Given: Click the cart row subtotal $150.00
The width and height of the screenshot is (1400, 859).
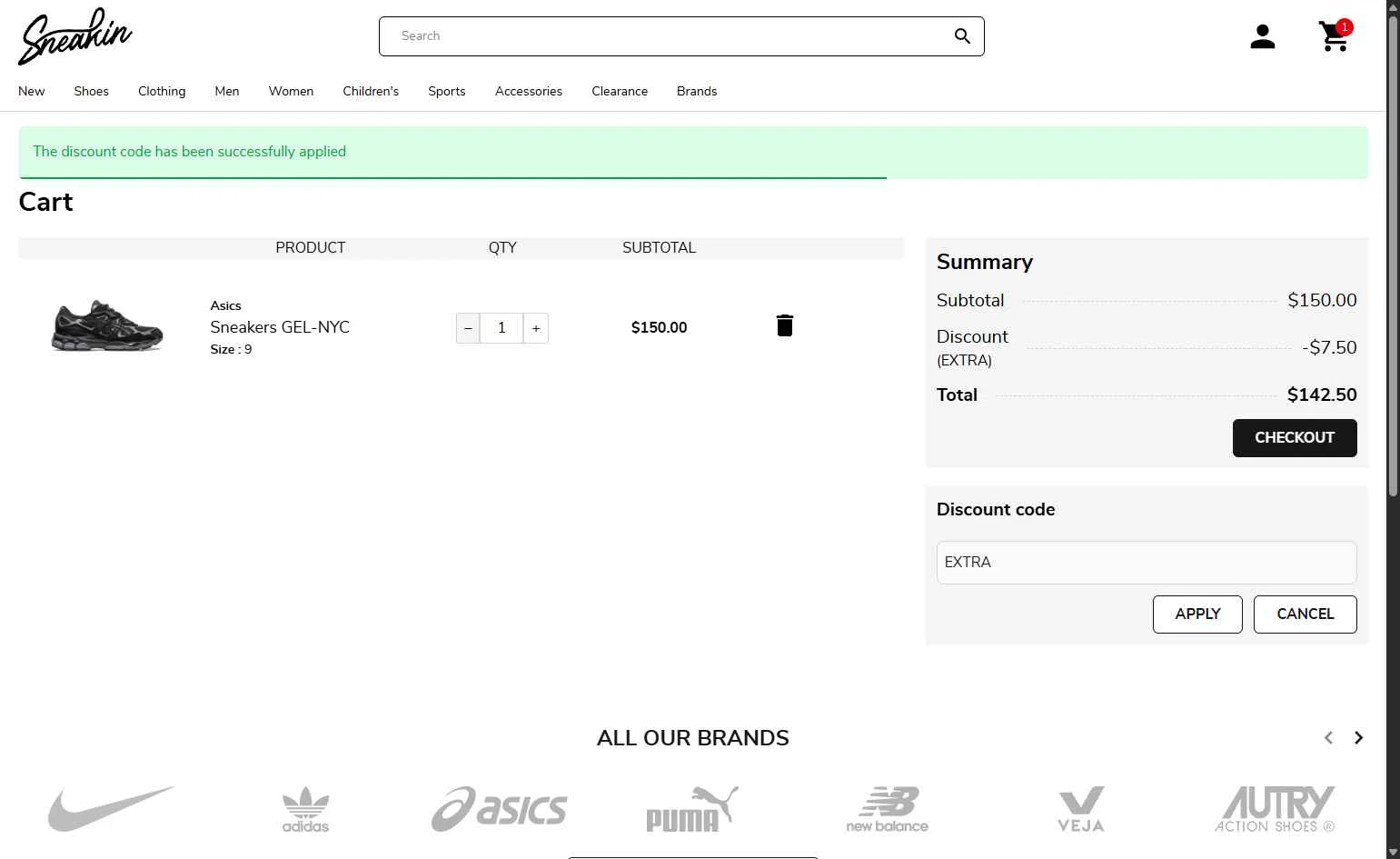Looking at the screenshot, I should 659,327.
